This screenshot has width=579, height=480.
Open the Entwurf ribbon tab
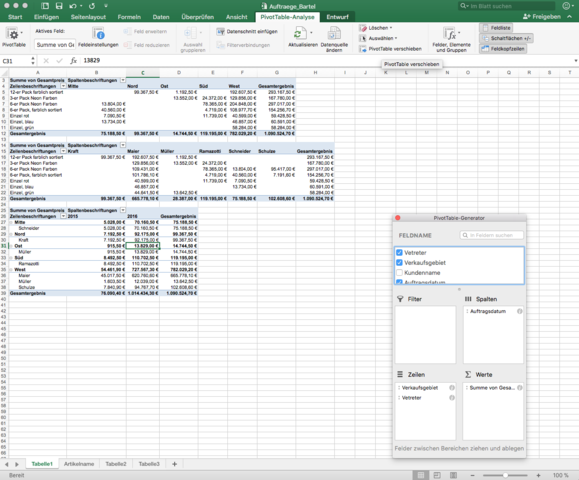tap(338, 17)
